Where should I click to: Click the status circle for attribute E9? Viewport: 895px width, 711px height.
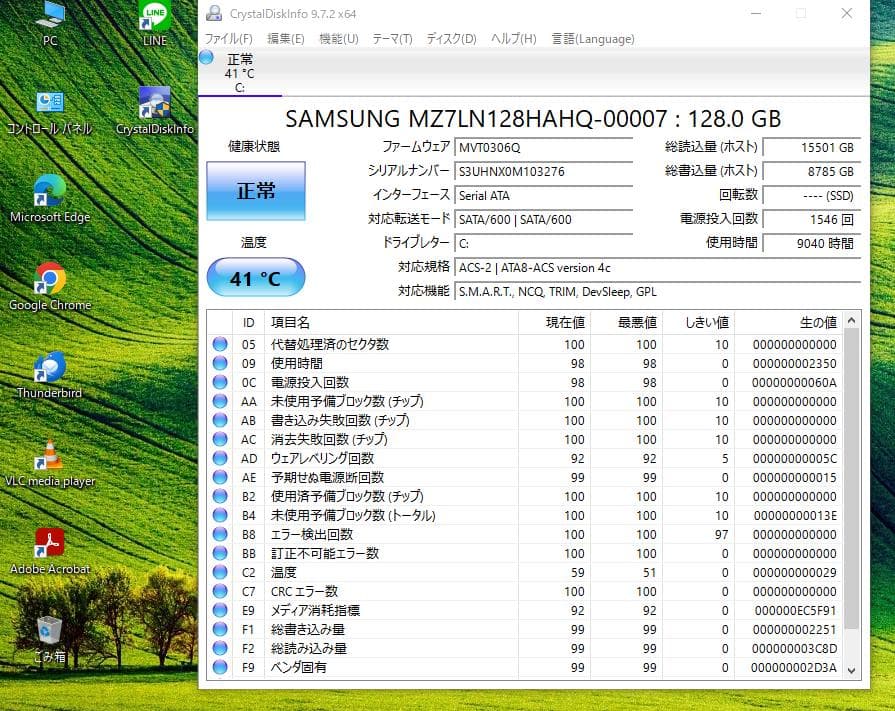[220, 610]
